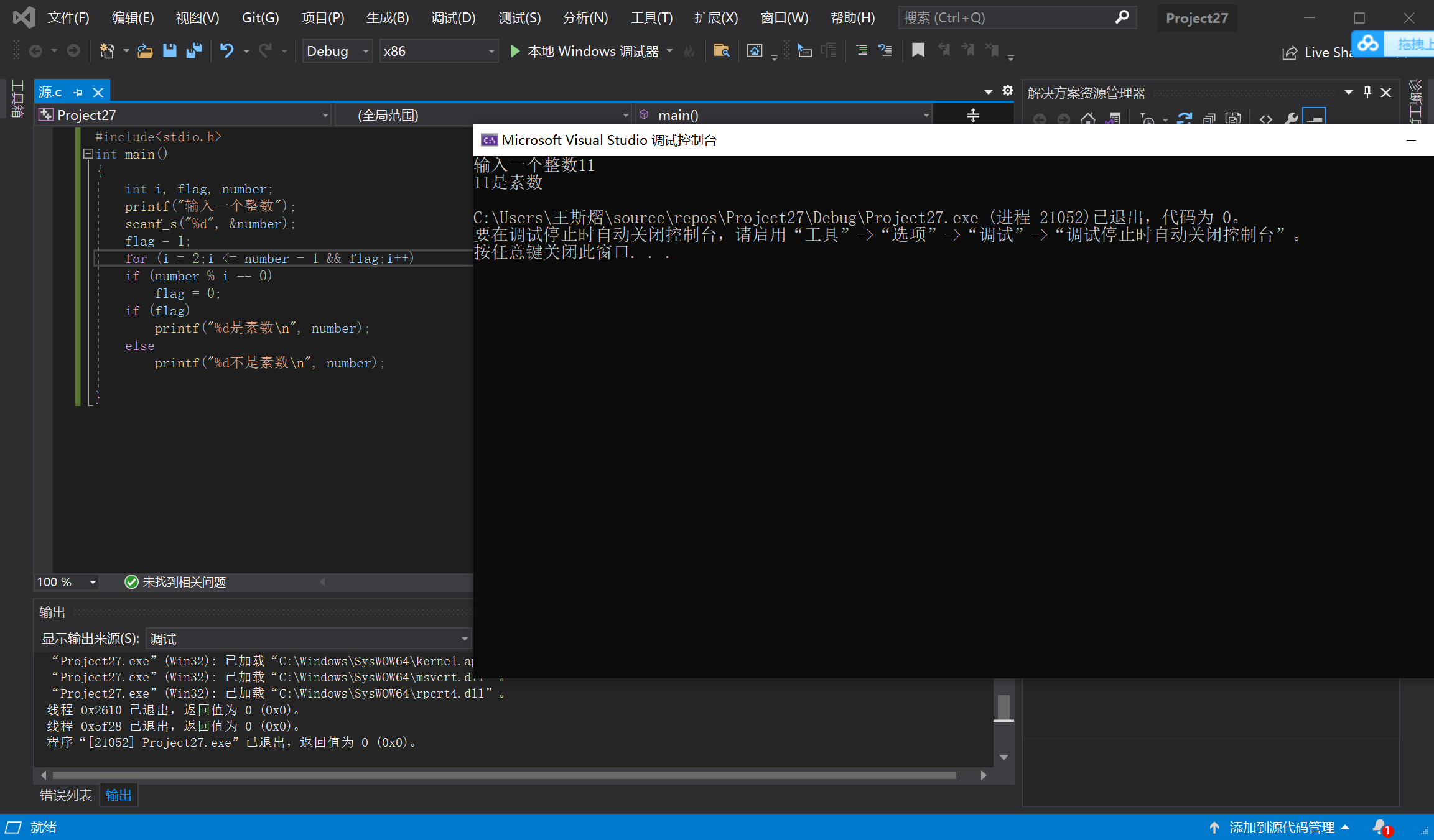1434x840 pixels.
Task: Click the Solution Explorer properties wrench icon
Action: [1291, 118]
